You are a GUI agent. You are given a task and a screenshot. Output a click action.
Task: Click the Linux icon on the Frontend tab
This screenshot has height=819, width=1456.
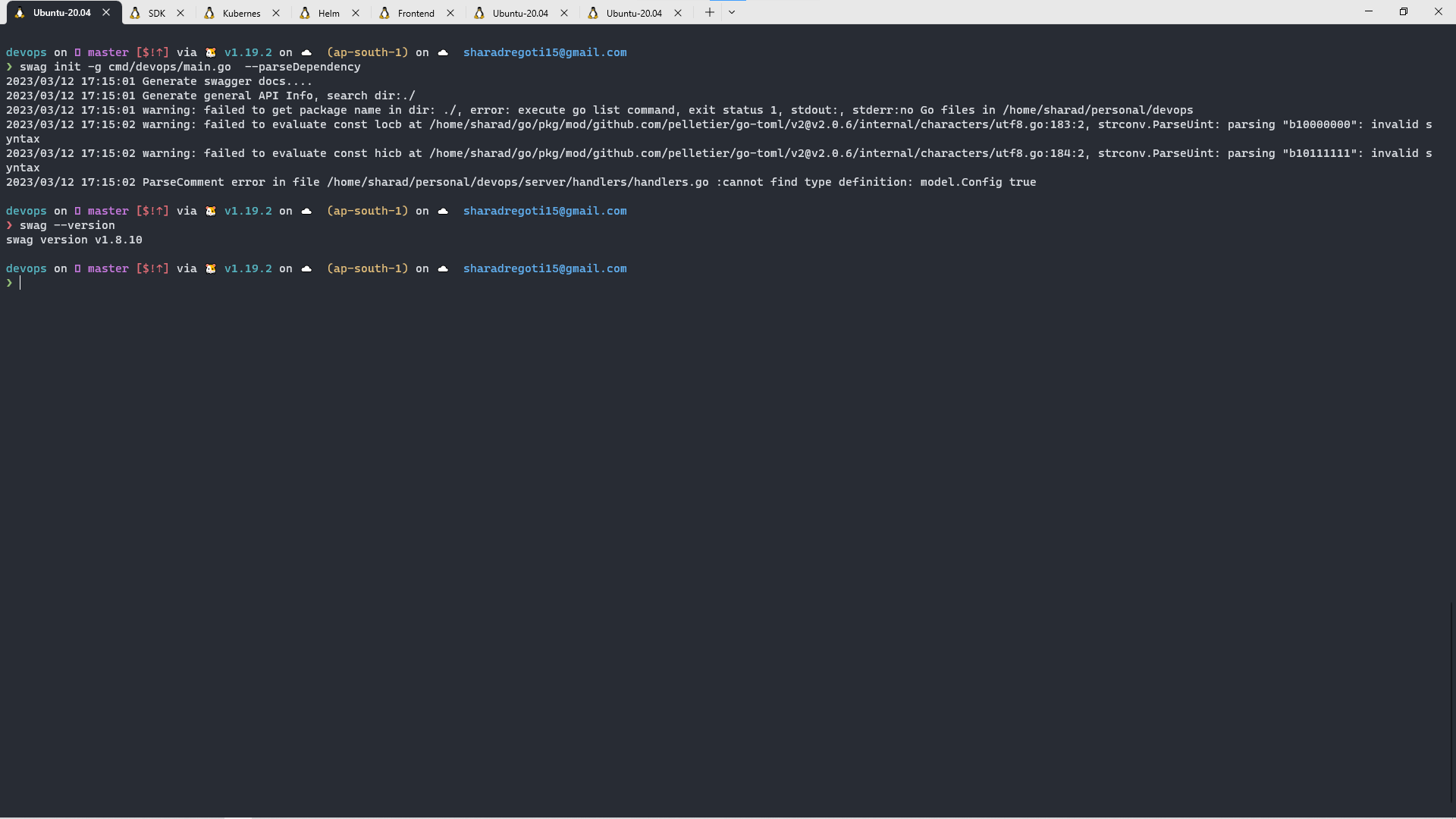[x=385, y=13]
